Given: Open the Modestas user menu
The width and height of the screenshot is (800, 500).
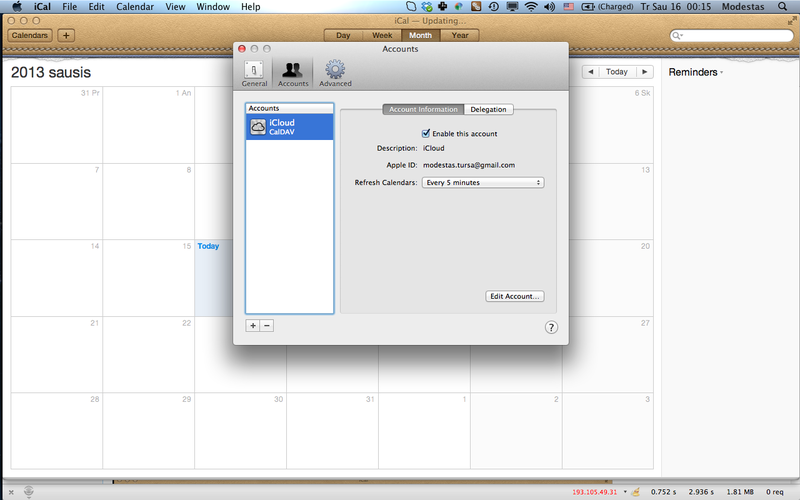Looking at the screenshot, I should click(x=743, y=7).
